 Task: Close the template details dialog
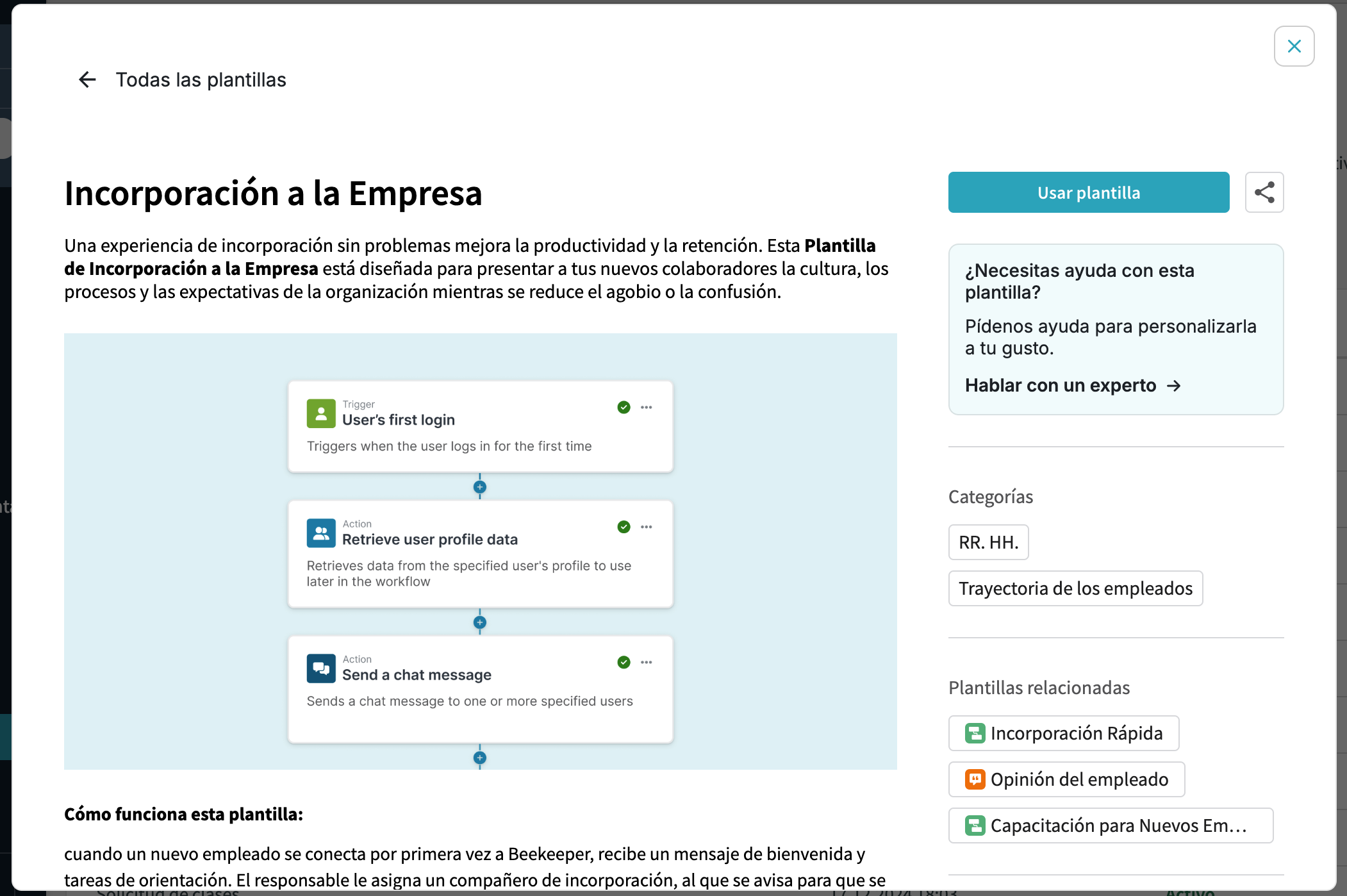[x=1294, y=46]
